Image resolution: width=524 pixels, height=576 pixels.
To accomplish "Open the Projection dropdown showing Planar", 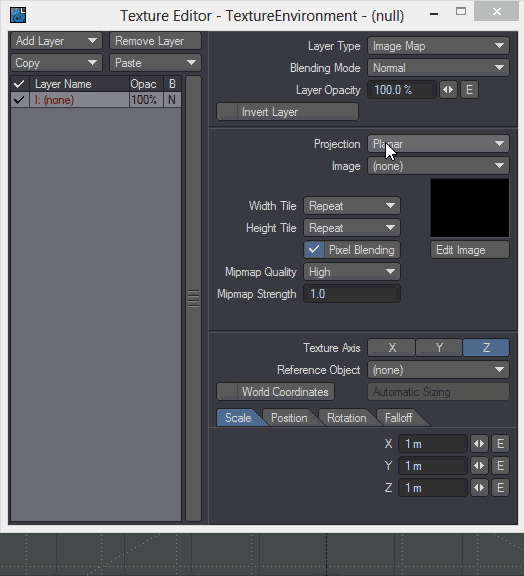I will pos(438,144).
